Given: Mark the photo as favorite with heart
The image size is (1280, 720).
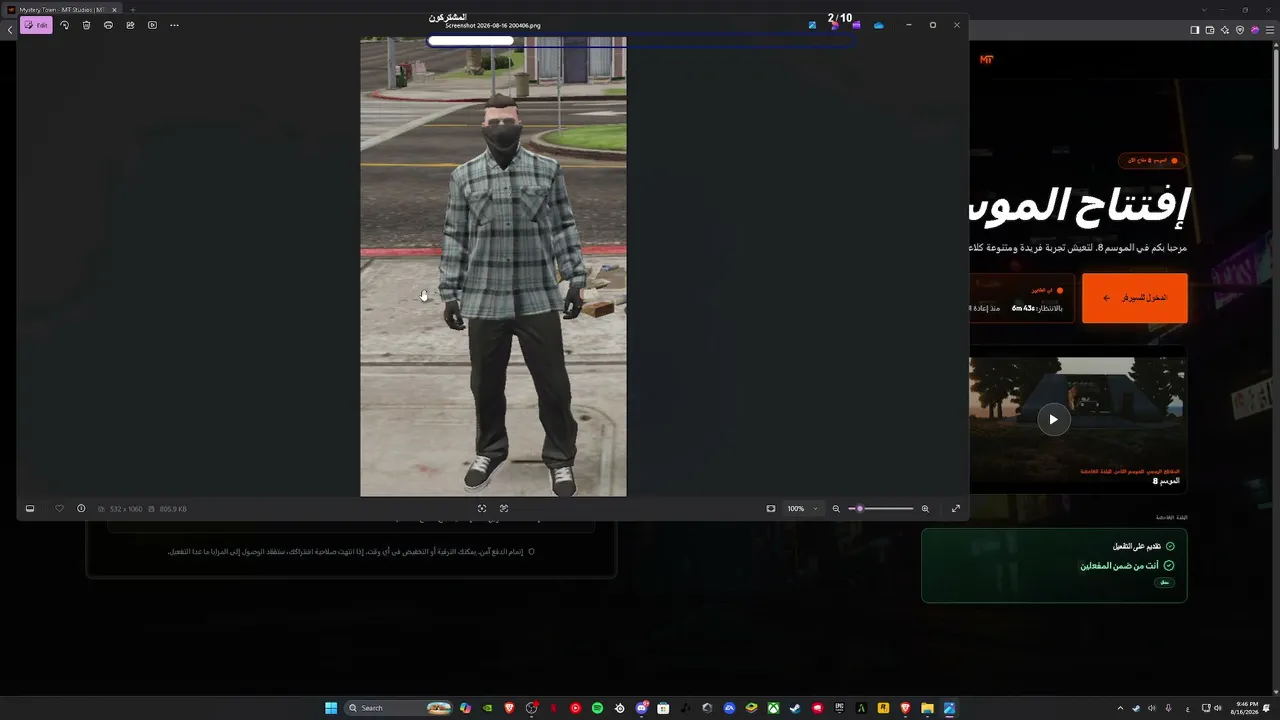Looking at the screenshot, I should pyautogui.click(x=59, y=509).
